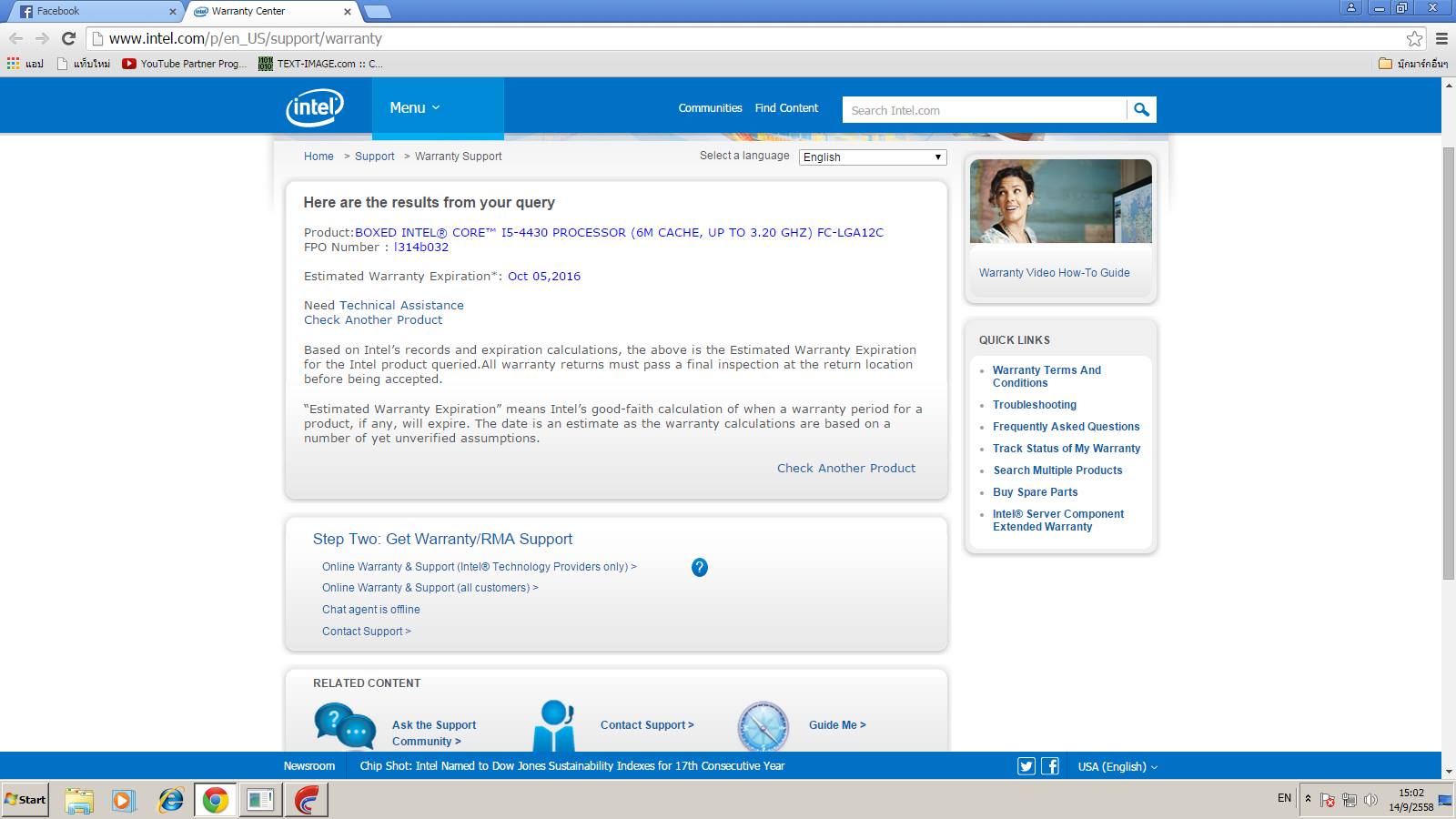Open Windows Media Player from the taskbar
The width and height of the screenshot is (1456, 819).
point(123,800)
